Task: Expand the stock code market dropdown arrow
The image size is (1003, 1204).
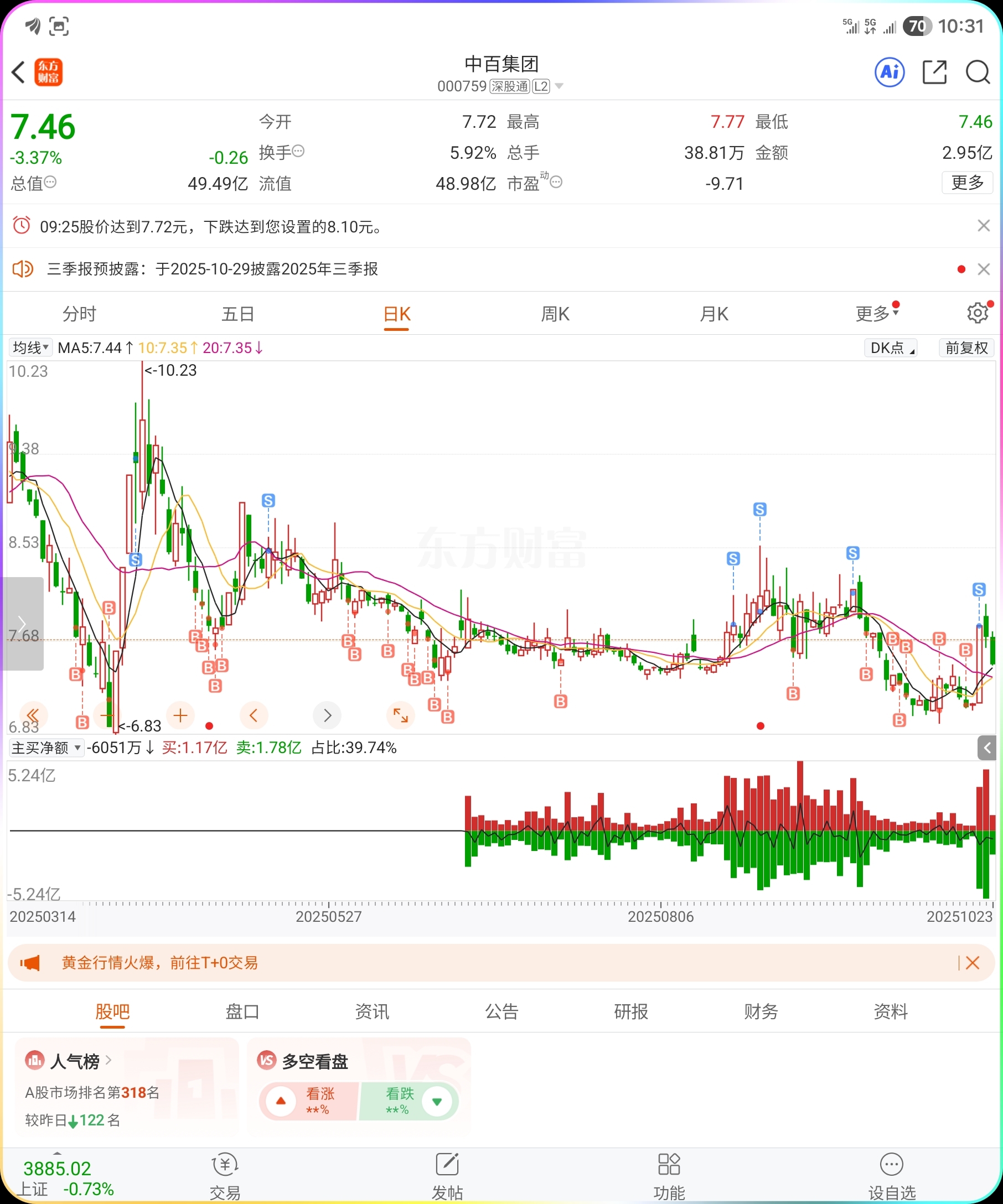Action: point(559,86)
